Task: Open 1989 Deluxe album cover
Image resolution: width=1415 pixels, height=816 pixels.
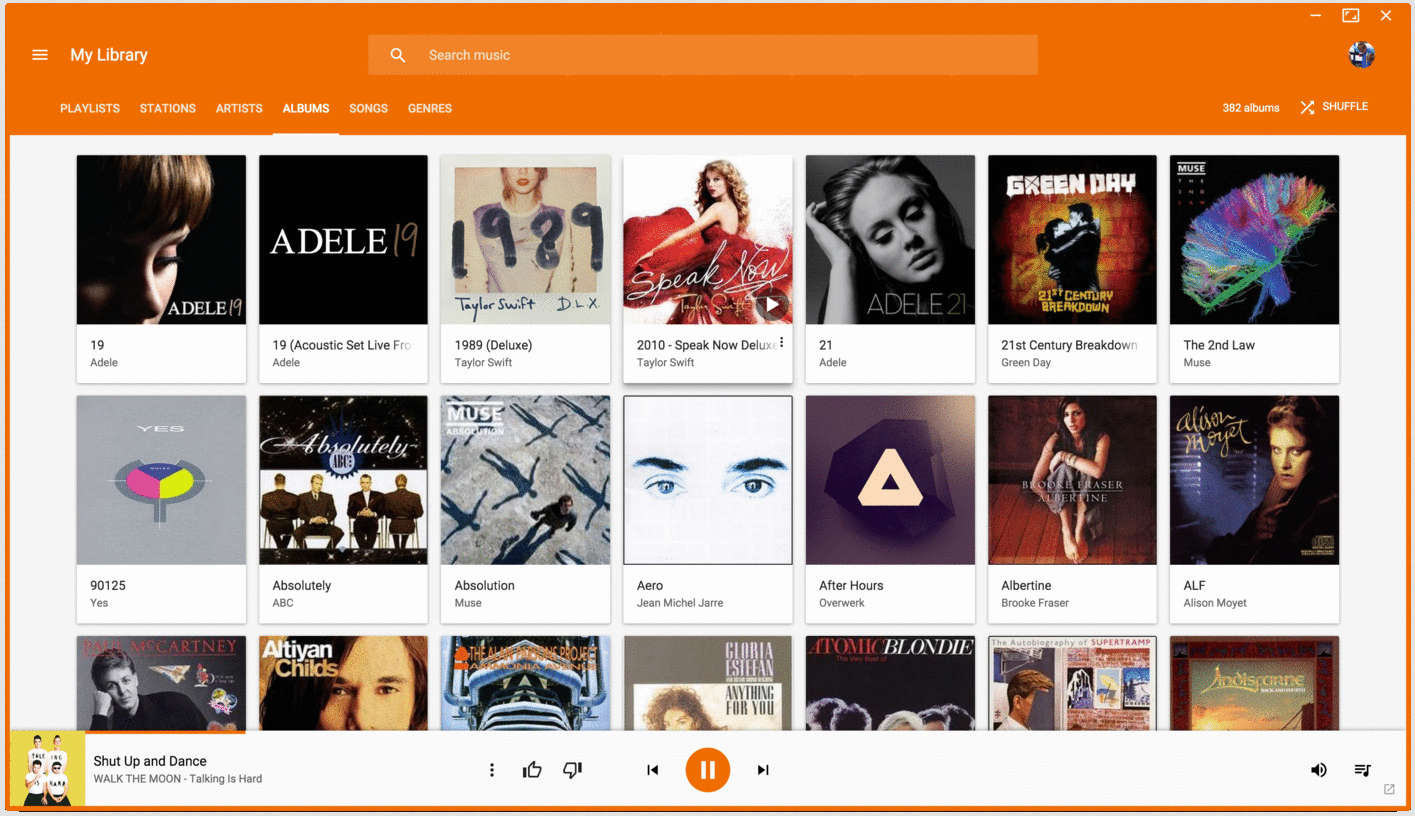Action: [526, 239]
